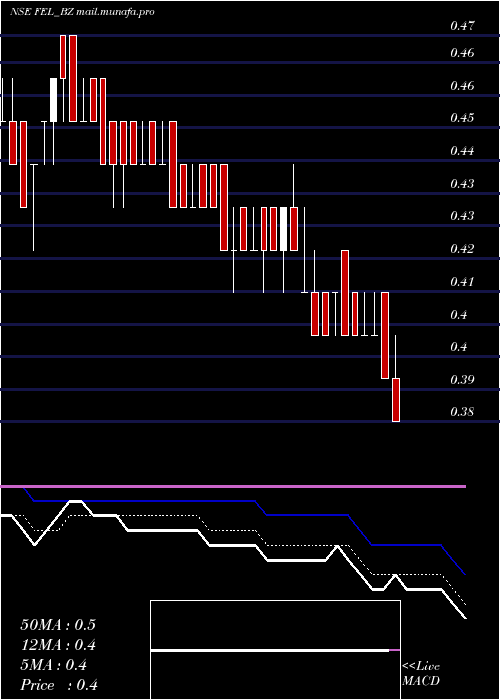Select the 0.45 price axis label
500x700 pixels.
pos(462,118)
